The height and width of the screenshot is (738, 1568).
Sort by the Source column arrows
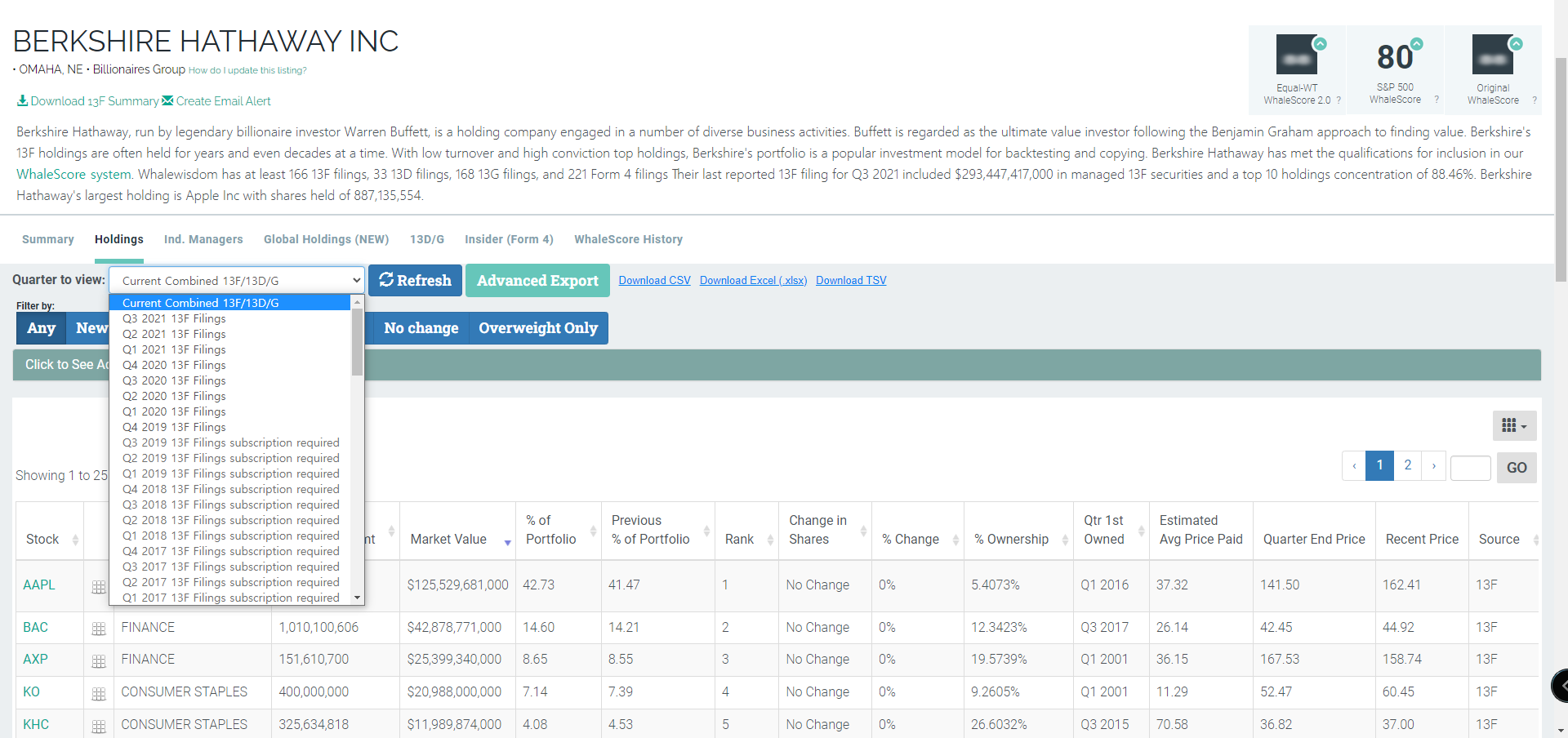(x=1536, y=540)
